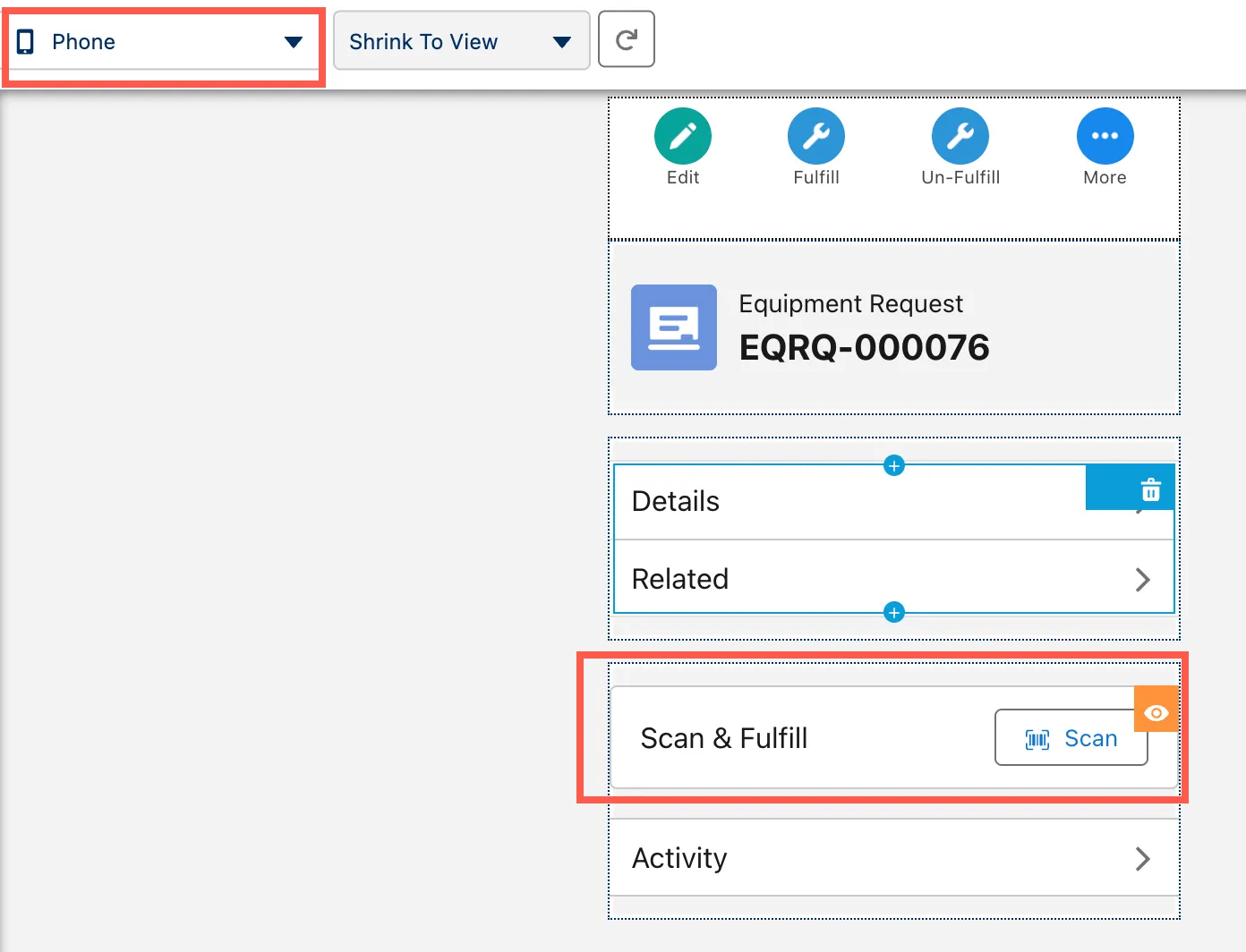Open the Details tab row
Image resolution: width=1246 pixels, height=952 pixels.
point(893,502)
